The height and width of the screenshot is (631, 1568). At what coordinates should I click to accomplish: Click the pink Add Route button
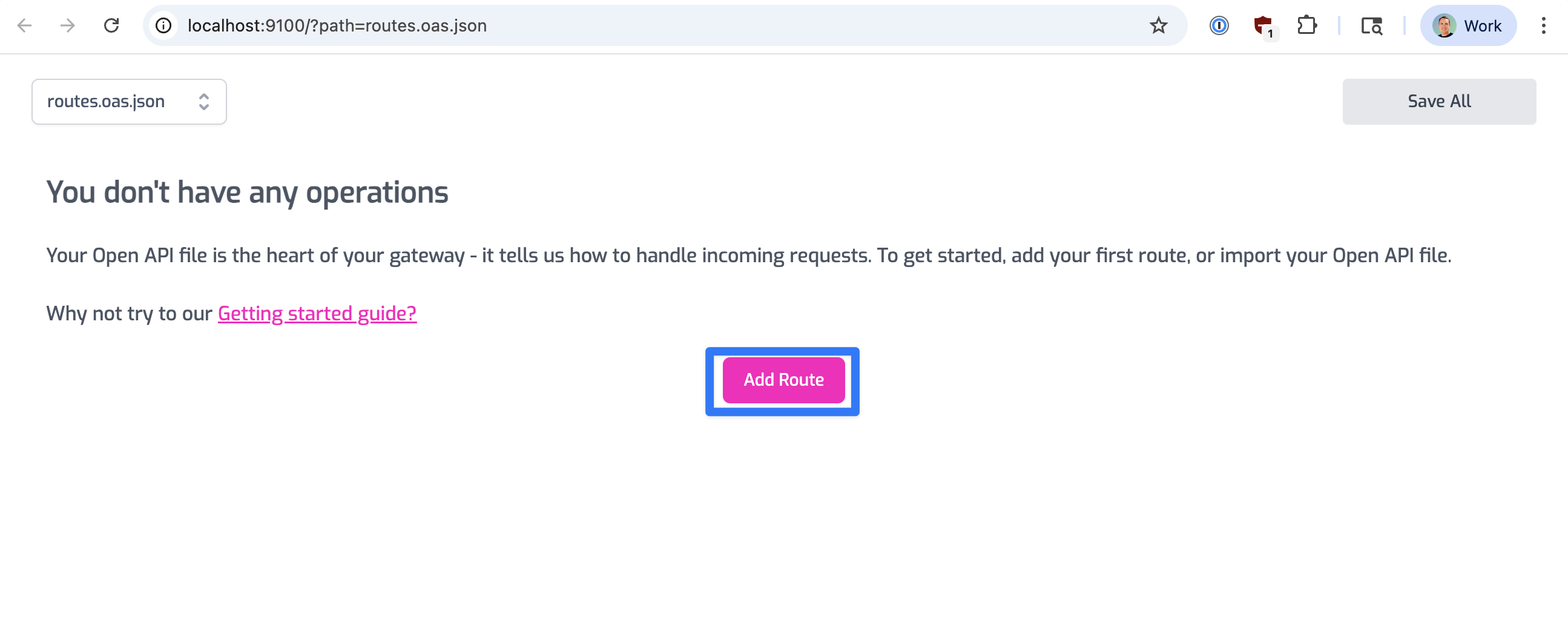point(783,380)
